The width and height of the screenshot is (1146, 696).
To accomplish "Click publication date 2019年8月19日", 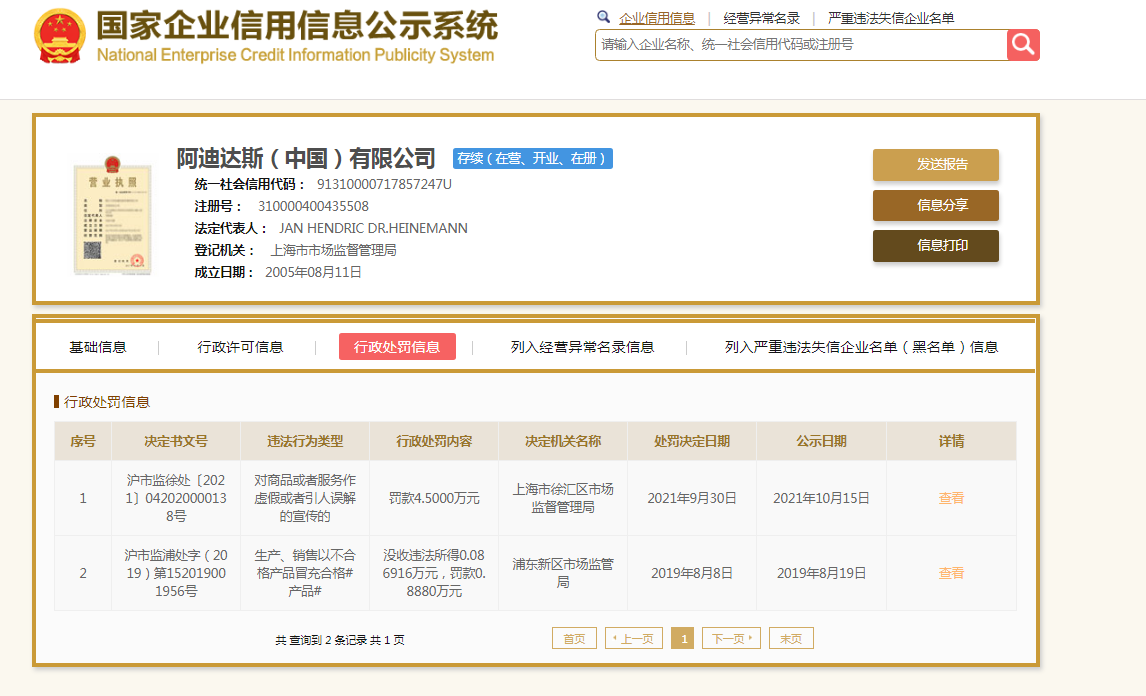I will click(821, 573).
